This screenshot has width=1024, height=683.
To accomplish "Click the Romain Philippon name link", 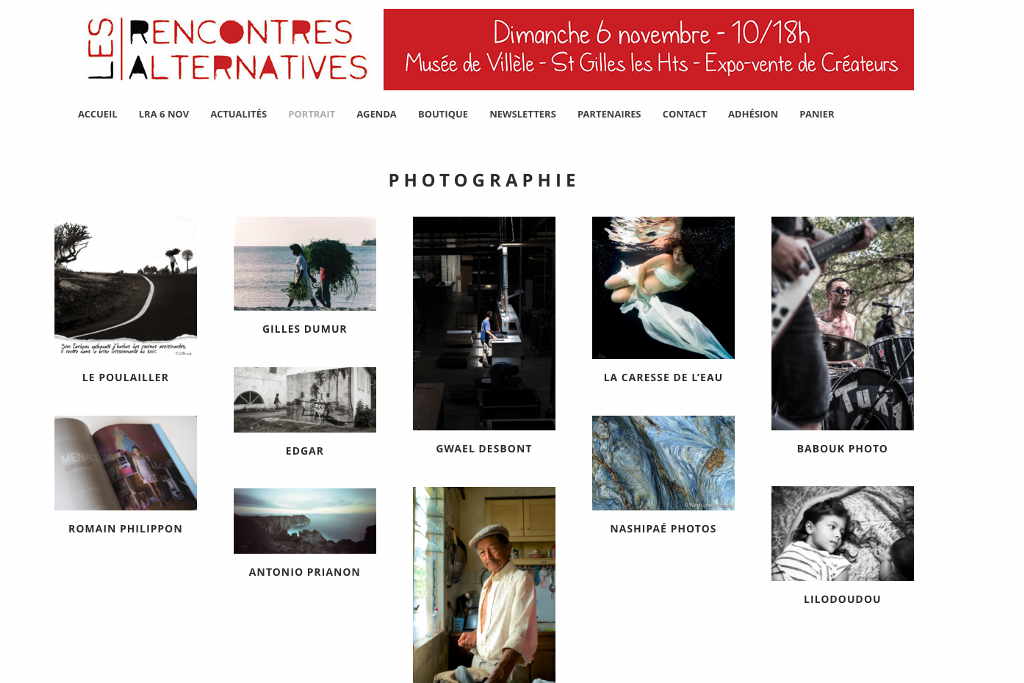I will [125, 529].
